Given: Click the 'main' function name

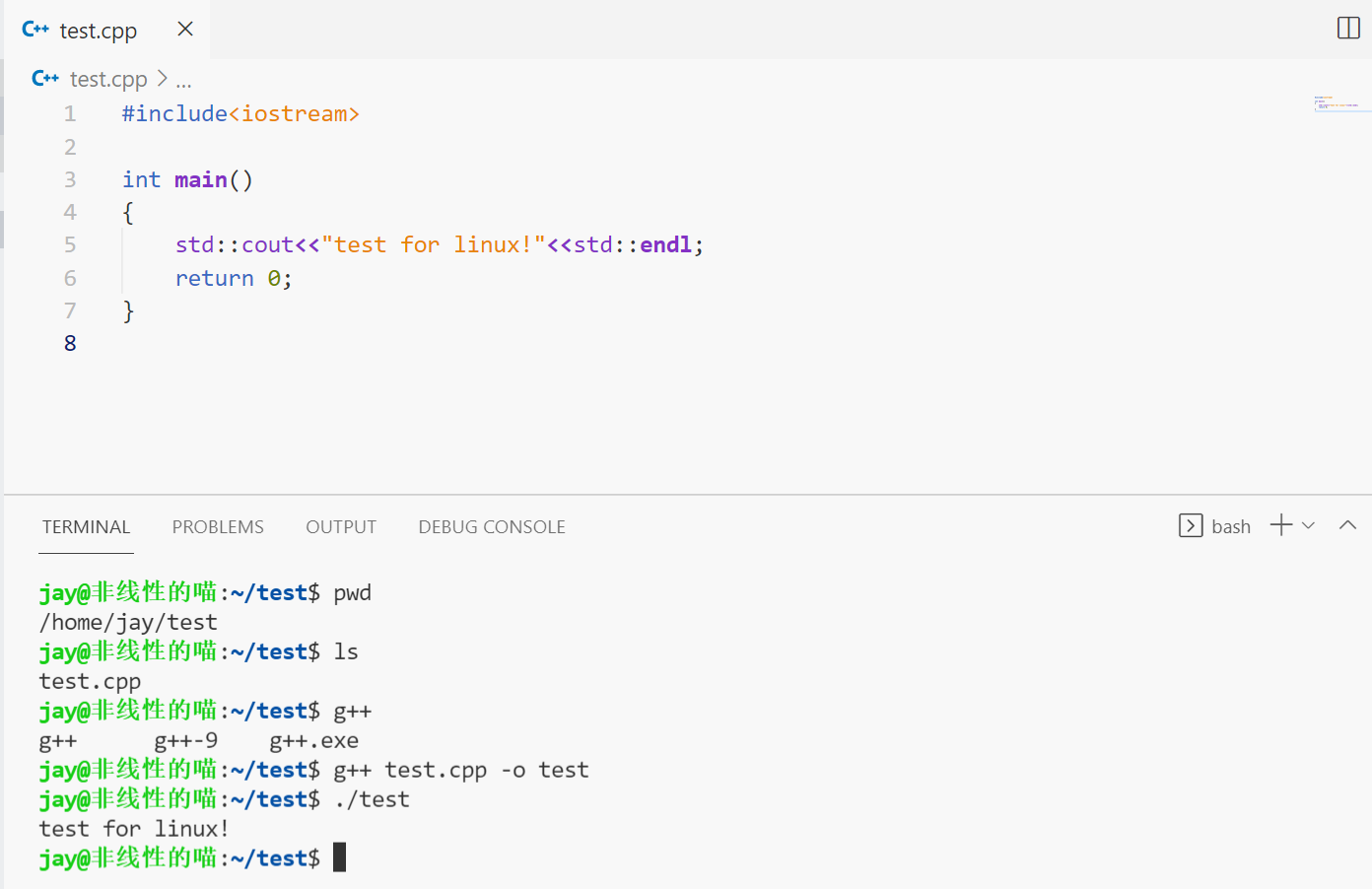Looking at the screenshot, I should 201,179.
